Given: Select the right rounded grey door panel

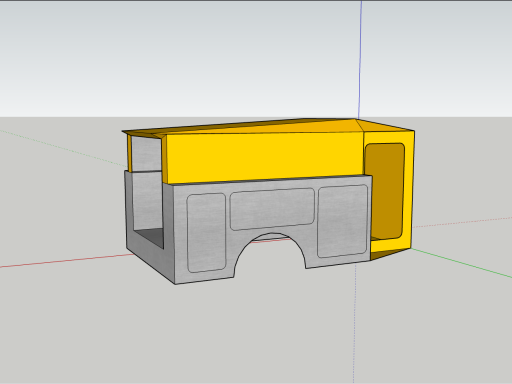Looking at the screenshot, I should pyautogui.click(x=343, y=221).
